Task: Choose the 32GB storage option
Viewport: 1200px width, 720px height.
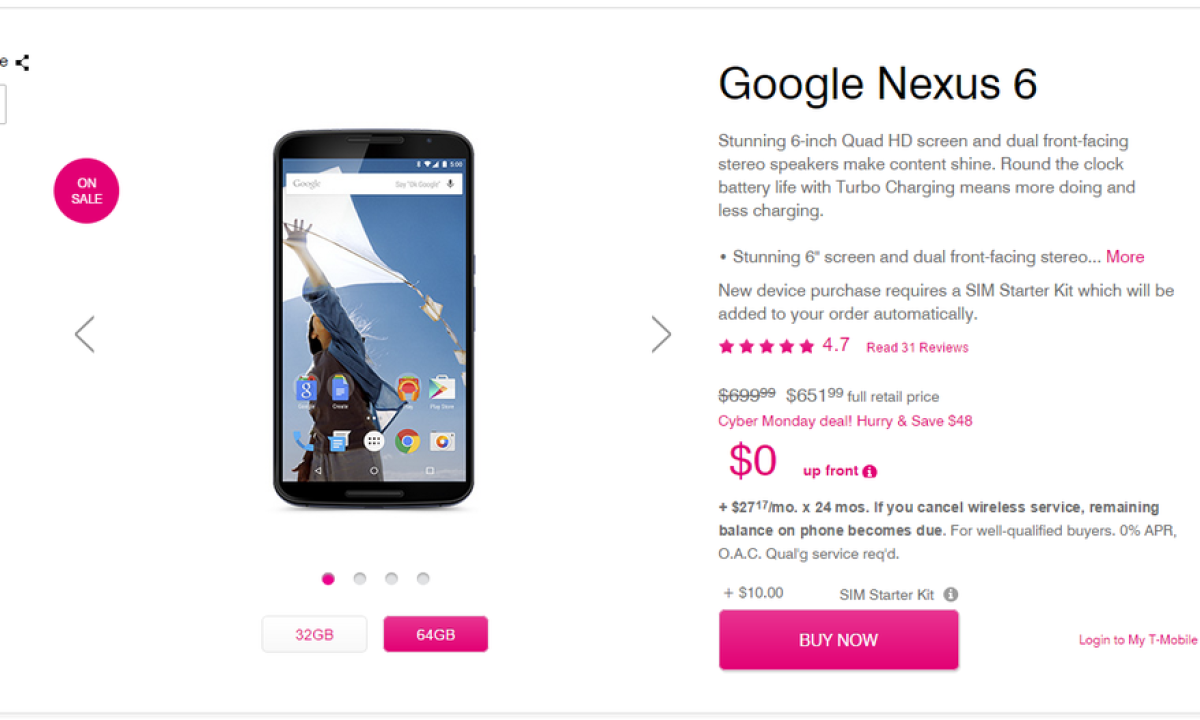Action: click(314, 634)
